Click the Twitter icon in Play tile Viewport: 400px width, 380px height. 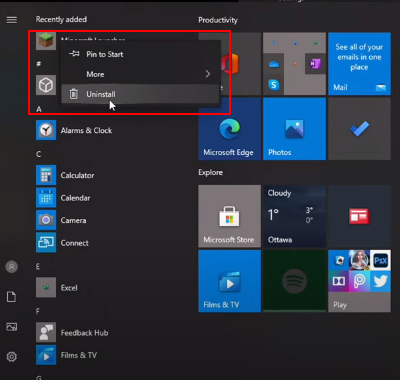point(380,281)
